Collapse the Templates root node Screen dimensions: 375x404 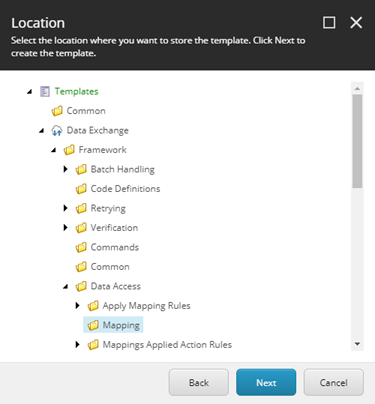tap(30, 91)
